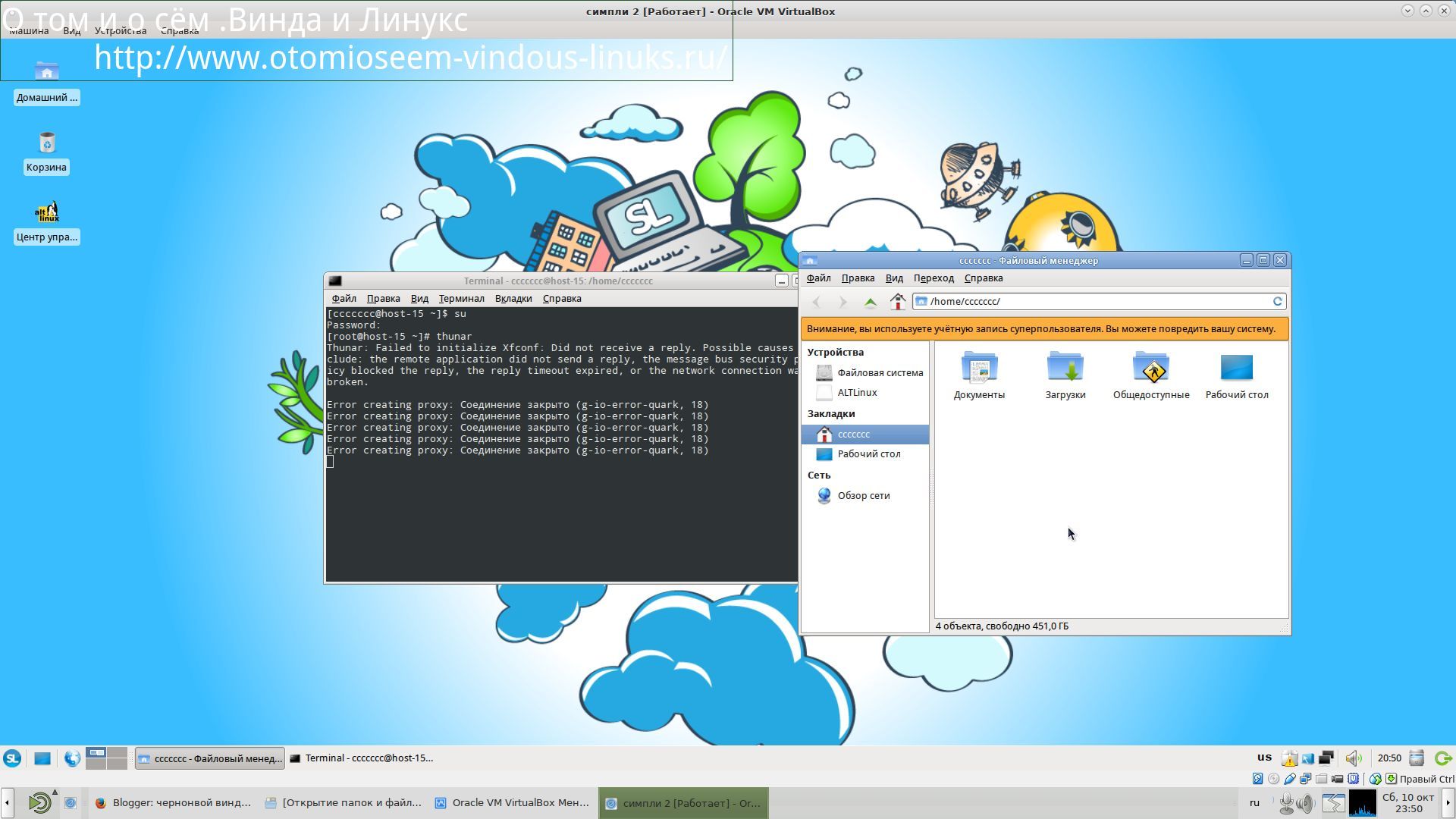Open the SL start menu on guest panel
The height and width of the screenshot is (819, 1456).
12,758
